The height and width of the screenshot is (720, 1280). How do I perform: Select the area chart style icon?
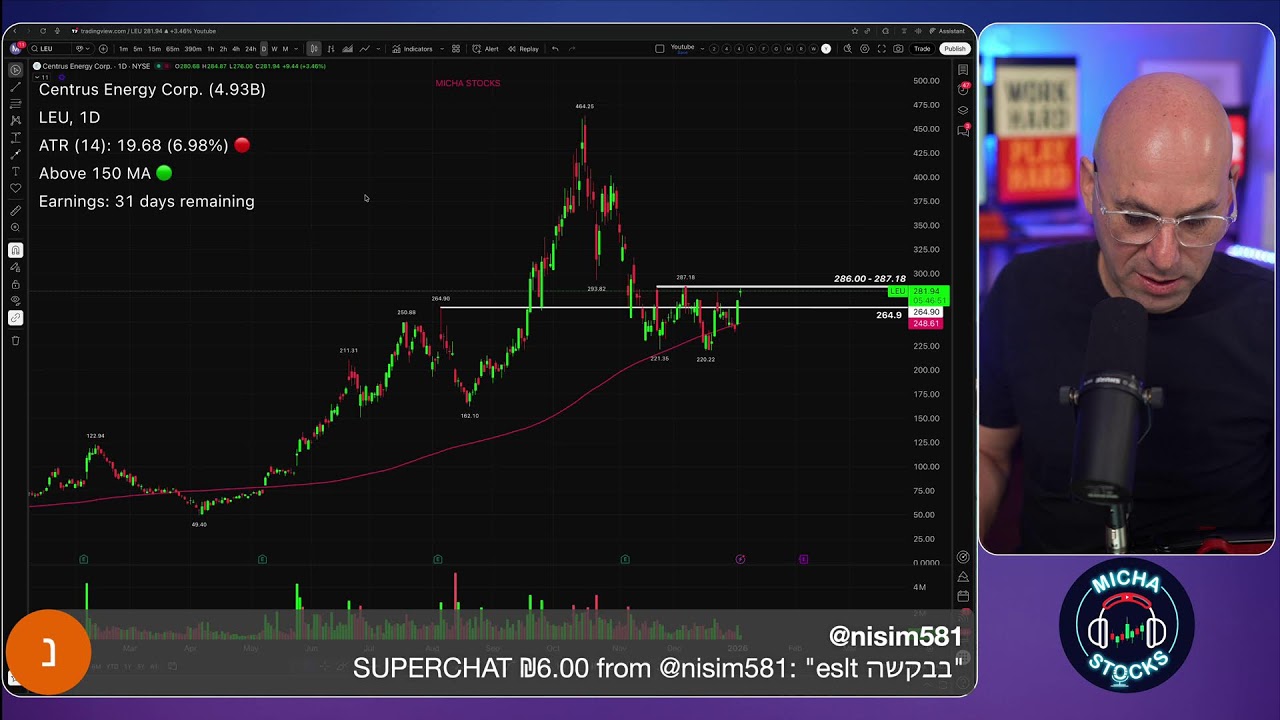click(347, 48)
